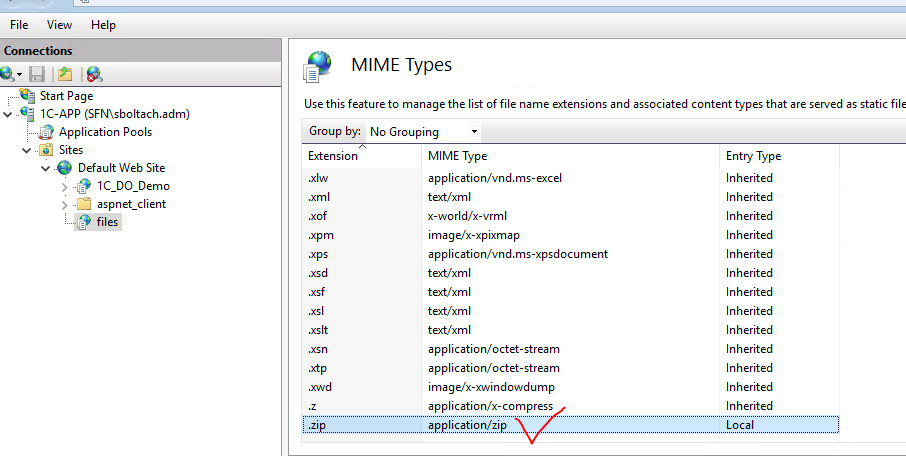Select the 1C_DO_Demo application
Image resolution: width=906 pixels, height=456 pixels.
[133, 186]
